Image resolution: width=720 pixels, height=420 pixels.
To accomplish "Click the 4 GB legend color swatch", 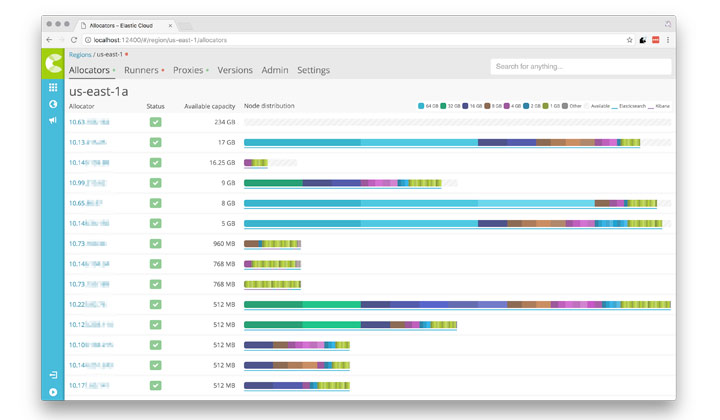I will click(x=507, y=106).
